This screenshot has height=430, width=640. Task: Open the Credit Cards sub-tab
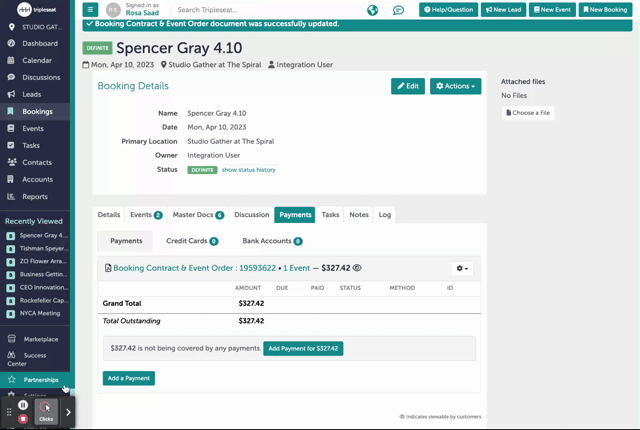(191, 241)
